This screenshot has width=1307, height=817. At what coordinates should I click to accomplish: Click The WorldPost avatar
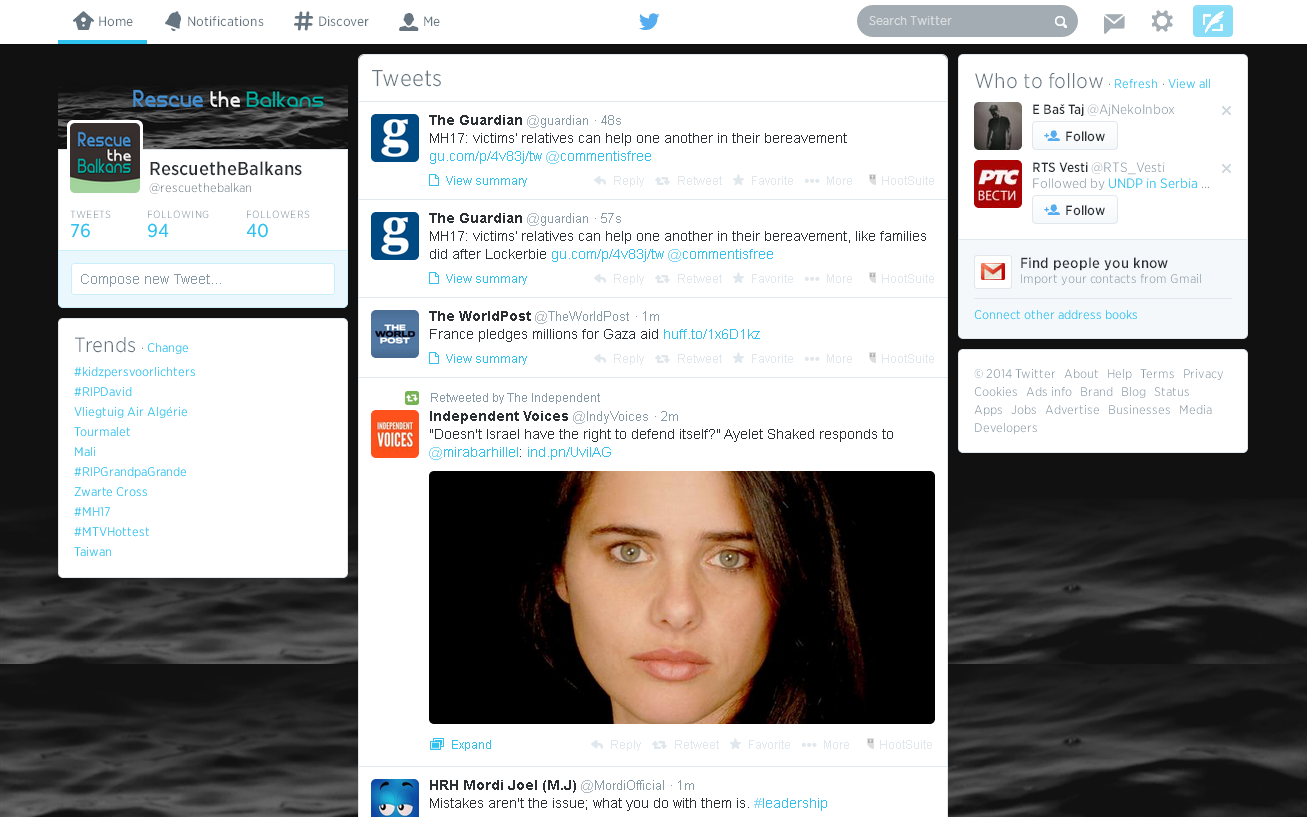pos(395,334)
